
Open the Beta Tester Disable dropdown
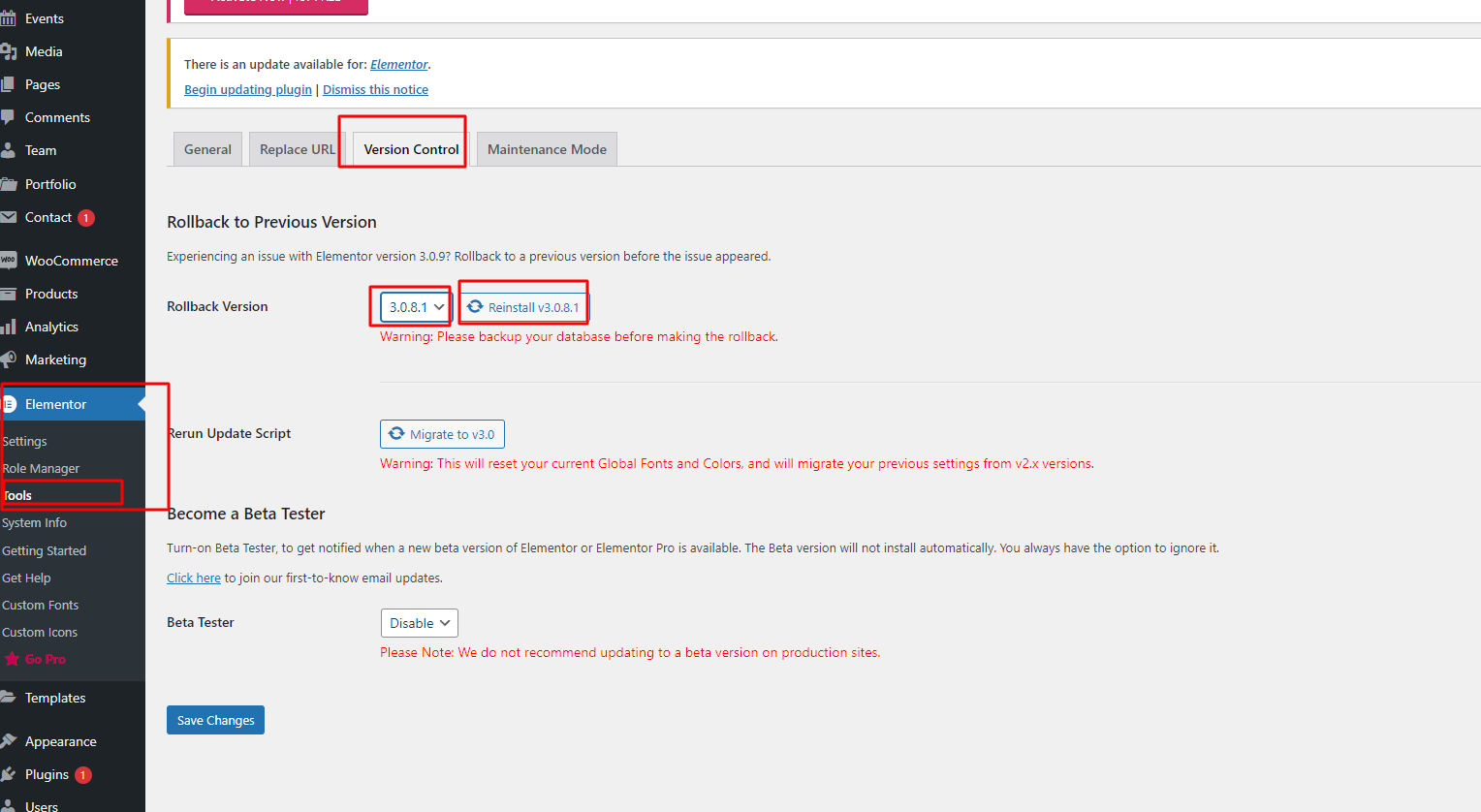(419, 623)
